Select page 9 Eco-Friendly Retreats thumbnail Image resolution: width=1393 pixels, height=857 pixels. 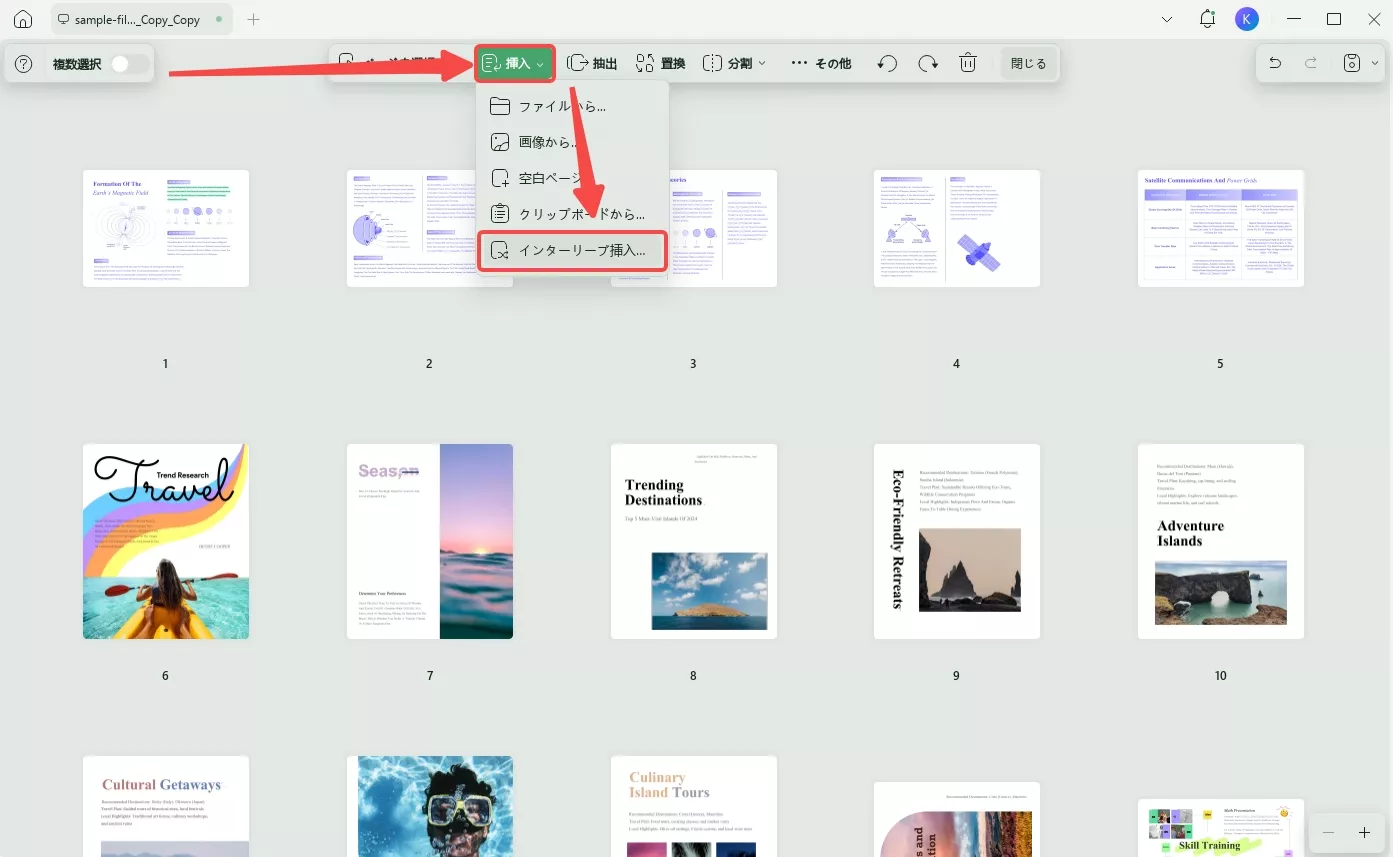tap(957, 541)
